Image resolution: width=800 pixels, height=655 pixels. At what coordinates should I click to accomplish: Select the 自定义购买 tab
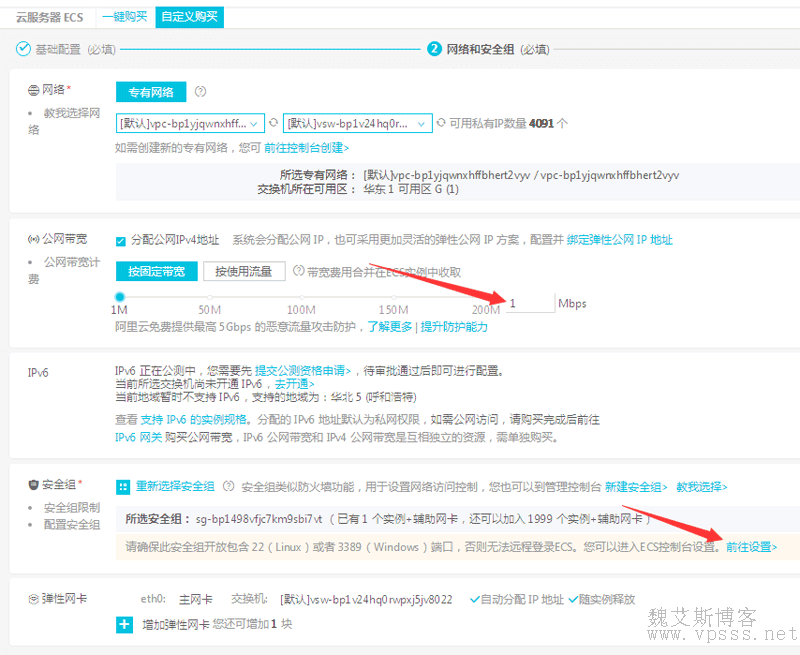[189, 16]
